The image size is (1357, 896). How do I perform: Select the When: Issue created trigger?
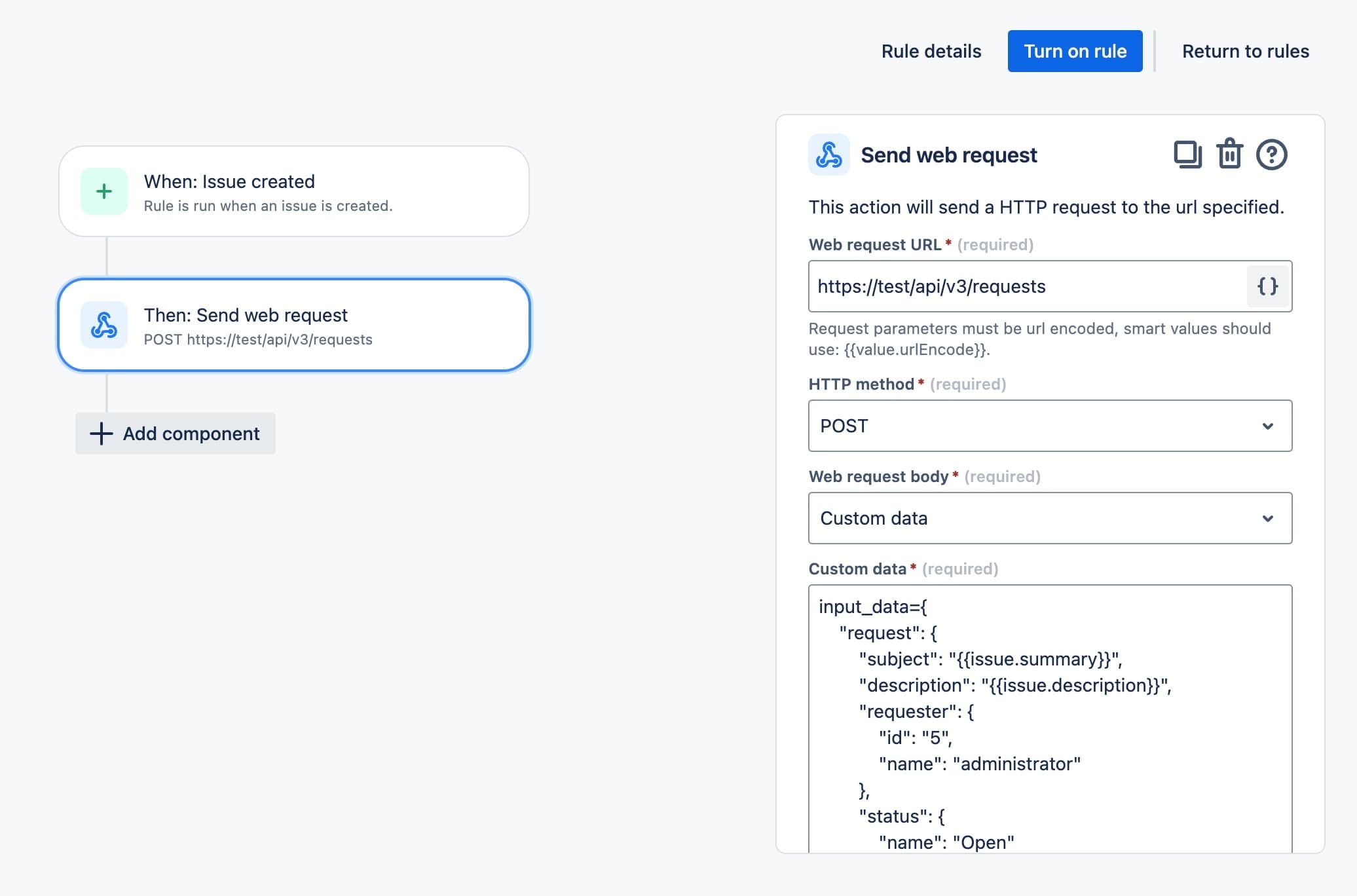coord(294,191)
